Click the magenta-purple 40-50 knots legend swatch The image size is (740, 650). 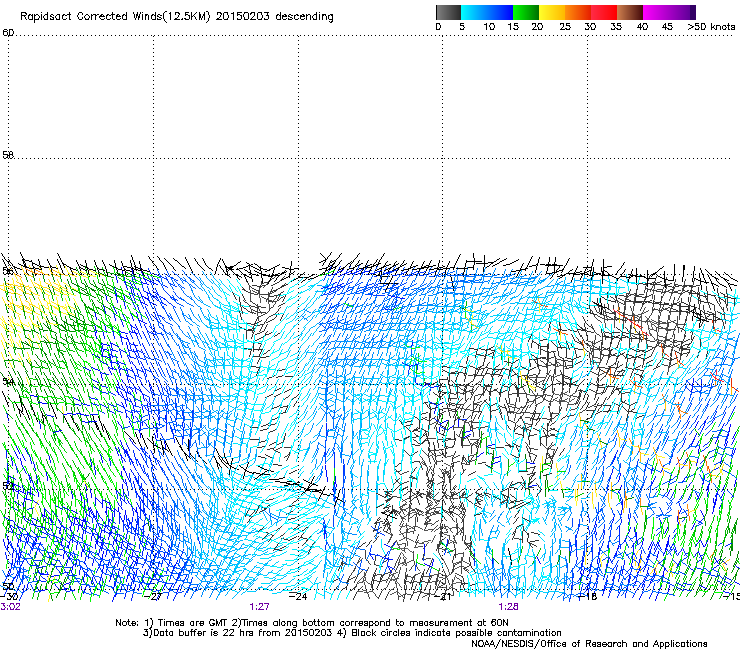point(669,12)
